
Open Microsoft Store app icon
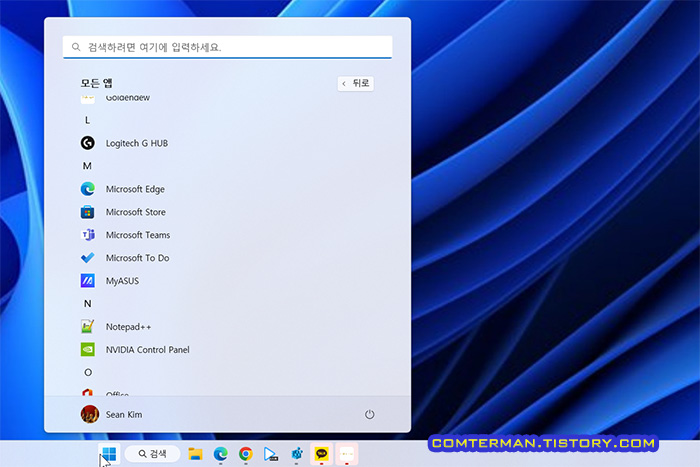88,212
